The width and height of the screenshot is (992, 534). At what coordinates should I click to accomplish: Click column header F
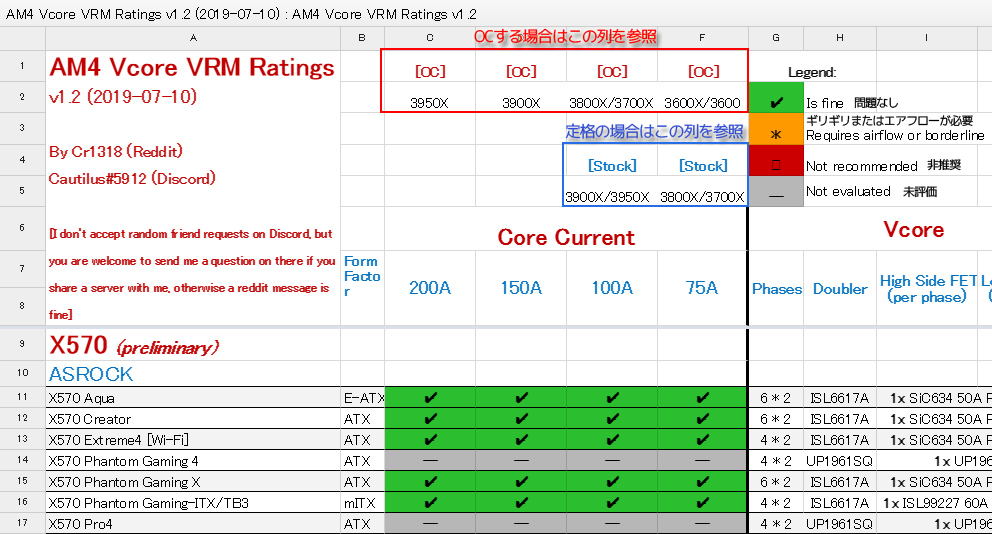(x=702, y=38)
